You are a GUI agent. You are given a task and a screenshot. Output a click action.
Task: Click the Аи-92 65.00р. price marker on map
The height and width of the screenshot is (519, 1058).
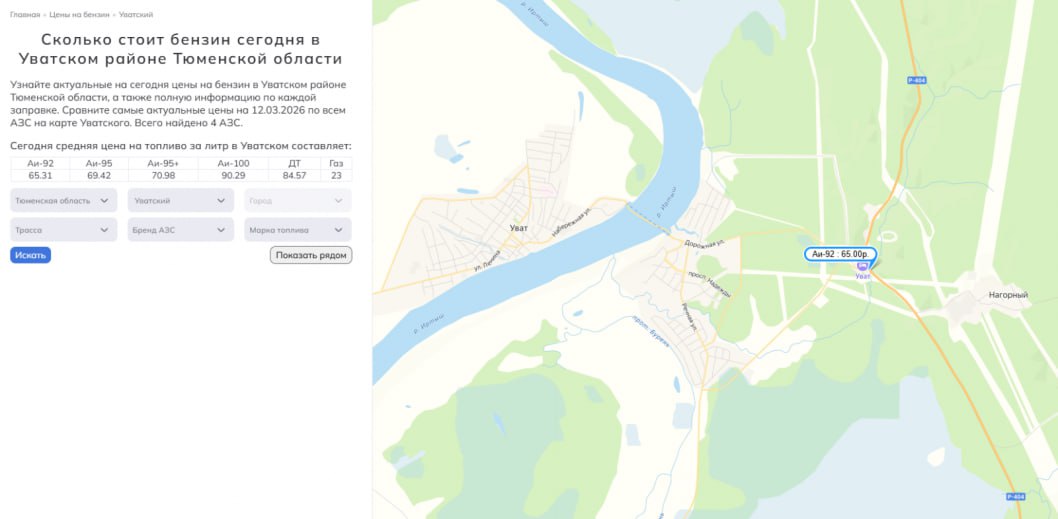coord(840,254)
